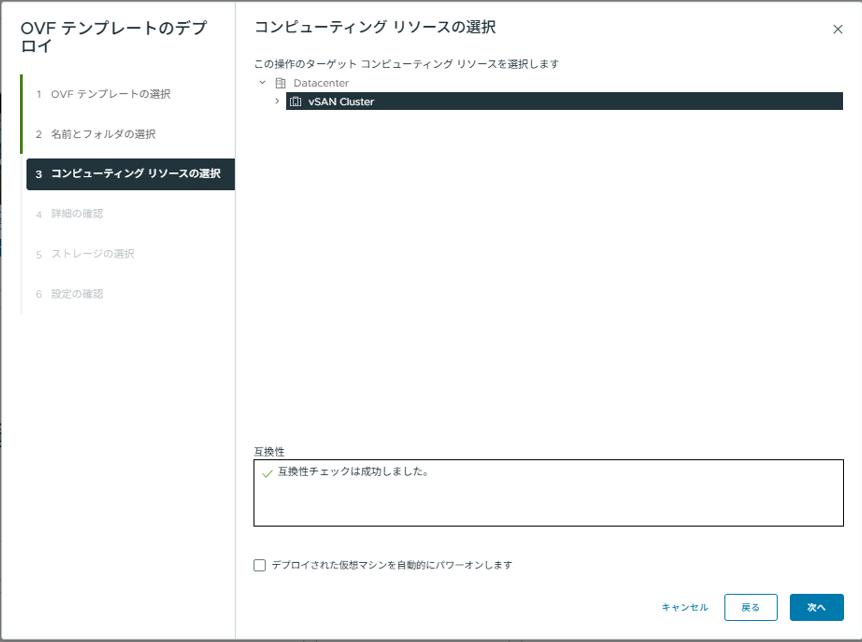862x642 pixels.
Task: Enable automatic power on of deployed VM
Action: (259, 565)
